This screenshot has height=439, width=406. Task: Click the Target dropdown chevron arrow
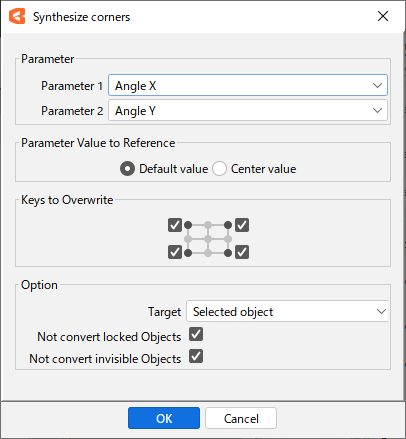pos(381,311)
